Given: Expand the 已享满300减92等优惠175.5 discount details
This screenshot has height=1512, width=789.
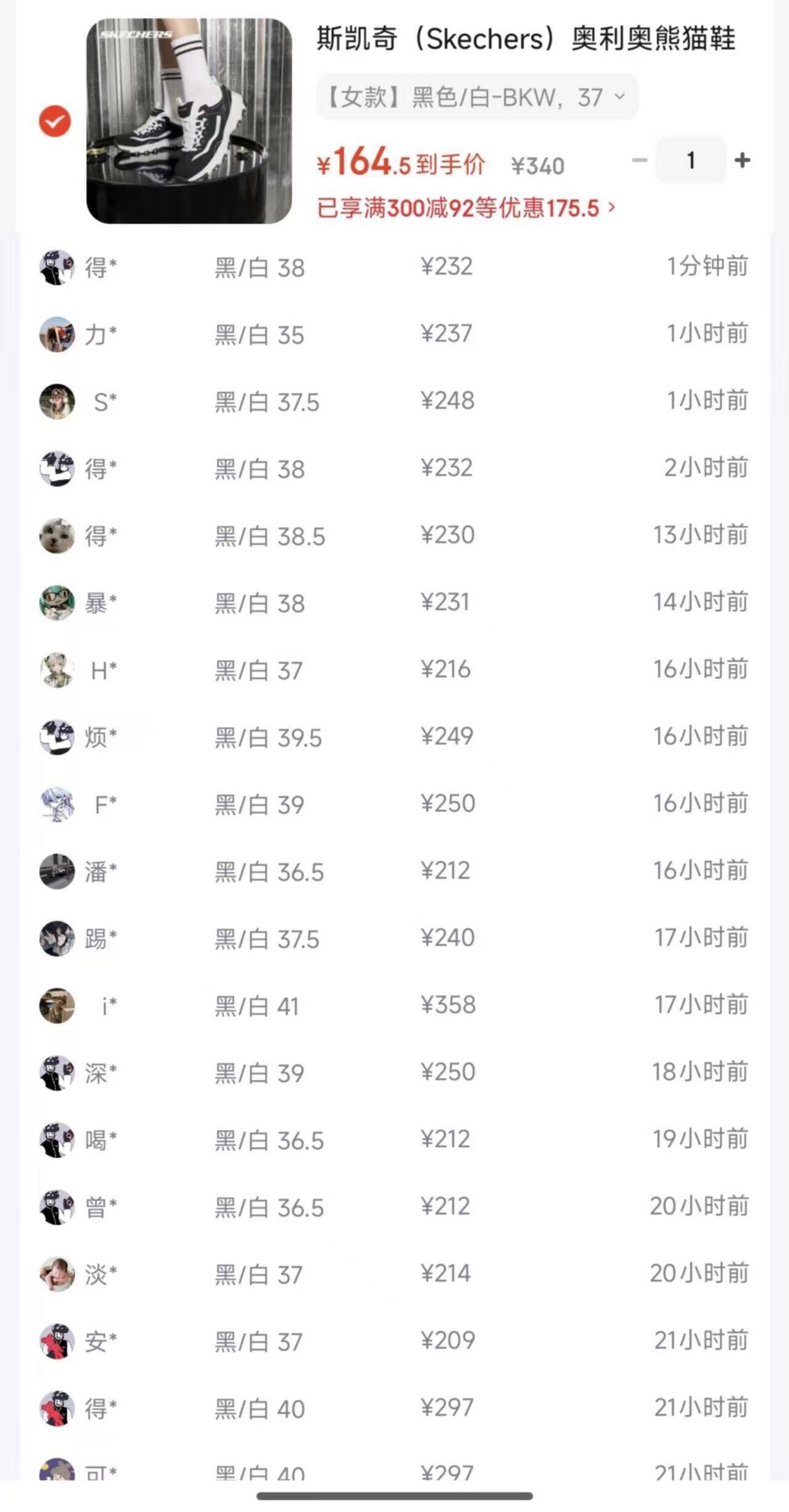Looking at the screenshot, I should 466,208.
